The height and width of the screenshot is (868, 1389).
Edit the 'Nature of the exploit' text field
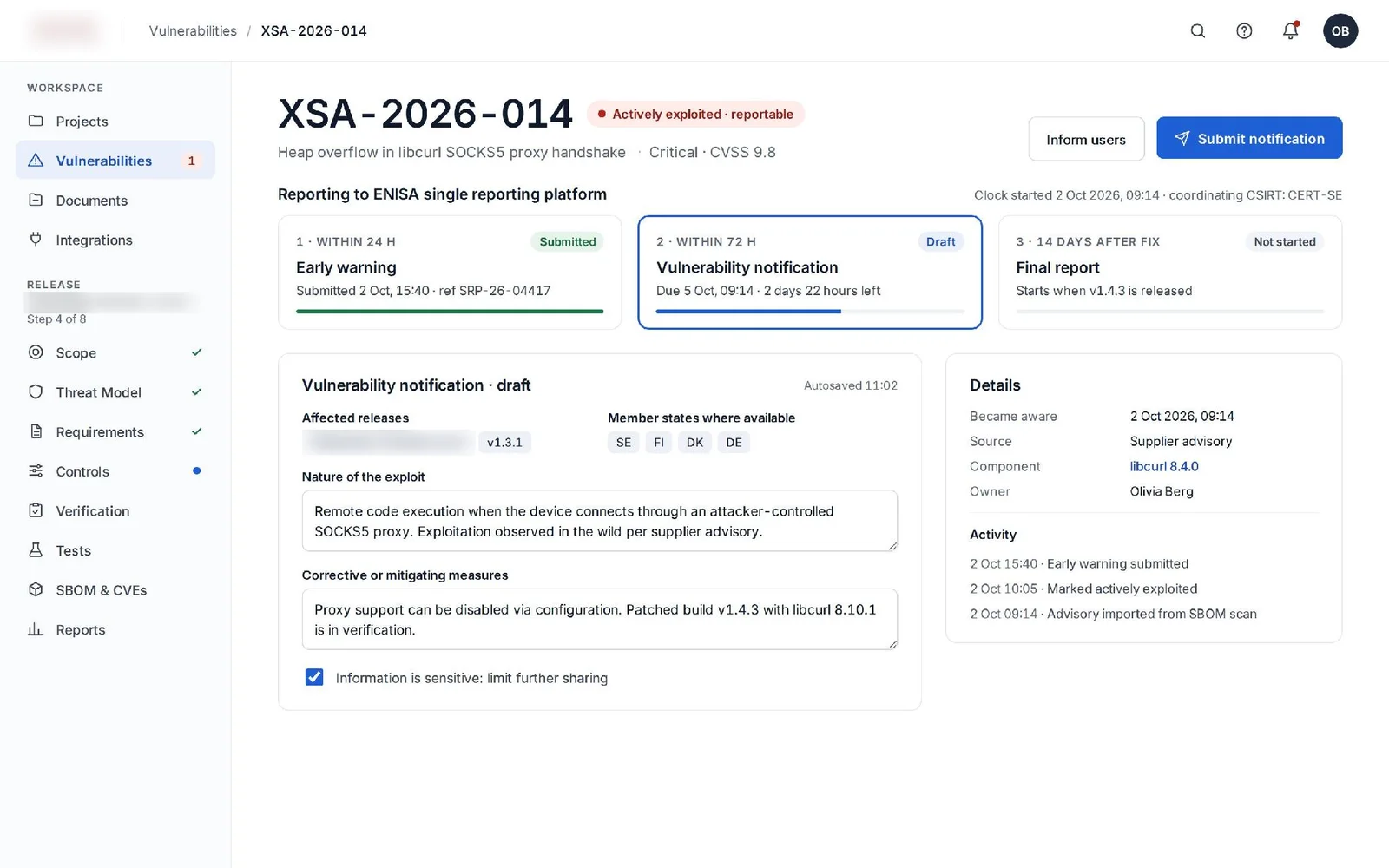599,521
